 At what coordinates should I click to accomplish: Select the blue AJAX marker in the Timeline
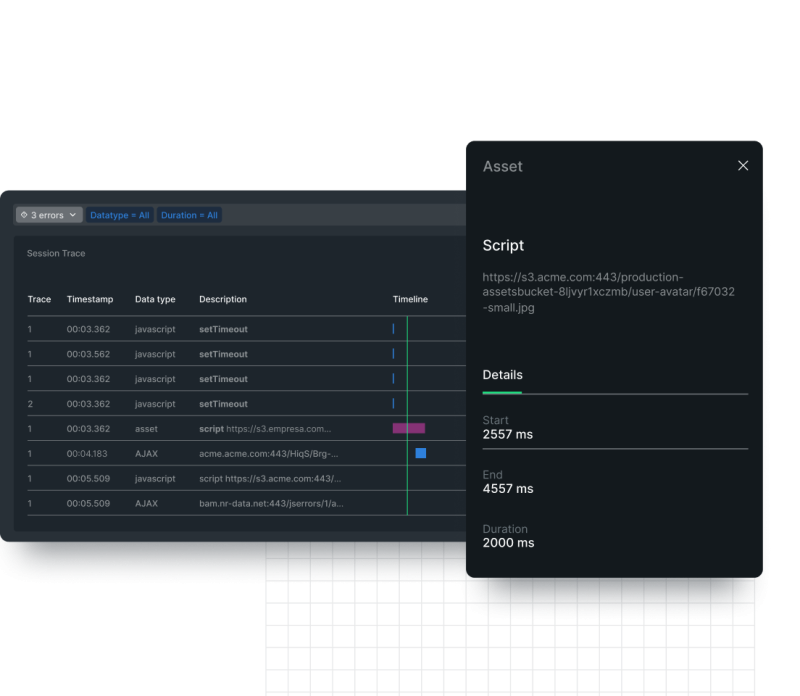pyautogui.click(x=421, y=453)
